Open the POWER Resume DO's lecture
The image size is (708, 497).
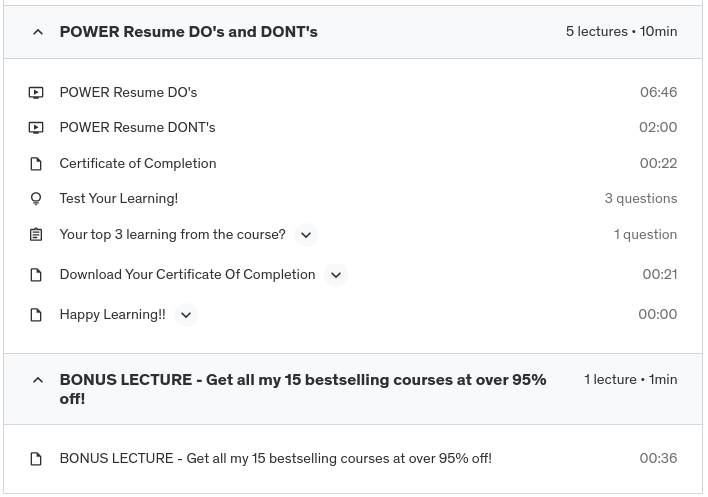pyautogui.click(x=128, y=93)
